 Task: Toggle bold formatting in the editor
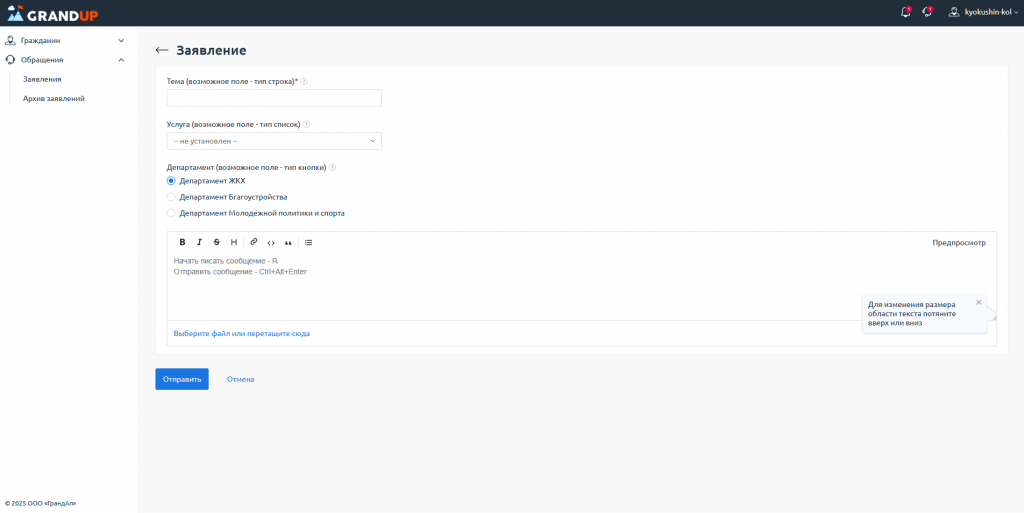(182, 242)
